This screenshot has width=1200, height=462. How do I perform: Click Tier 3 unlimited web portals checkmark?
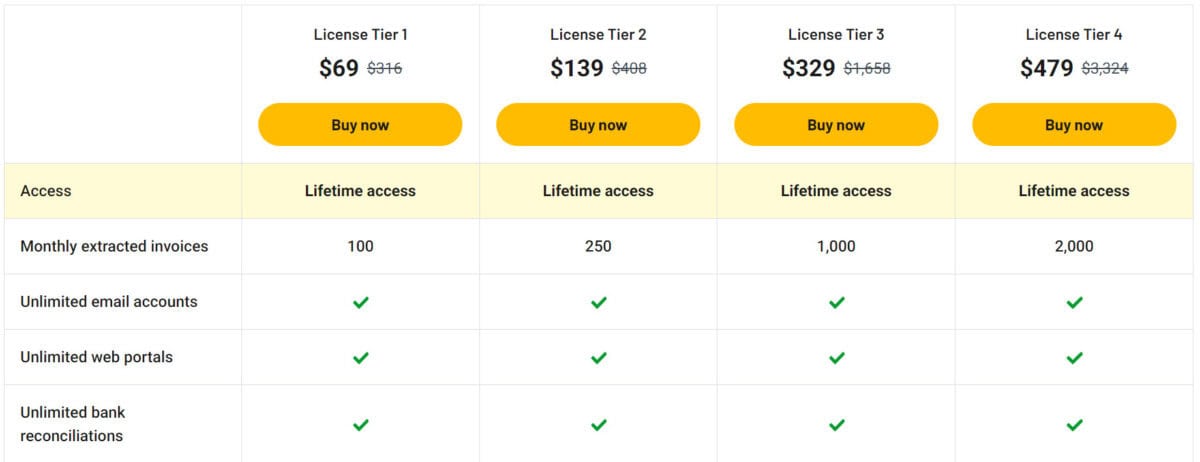coord(836,357)
